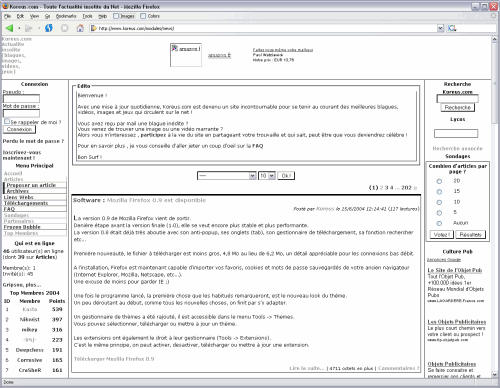The width and height of the screenshot is (500, 388).
Task: Select the 20 articles per page radio
Action: [x=439, y=181]
